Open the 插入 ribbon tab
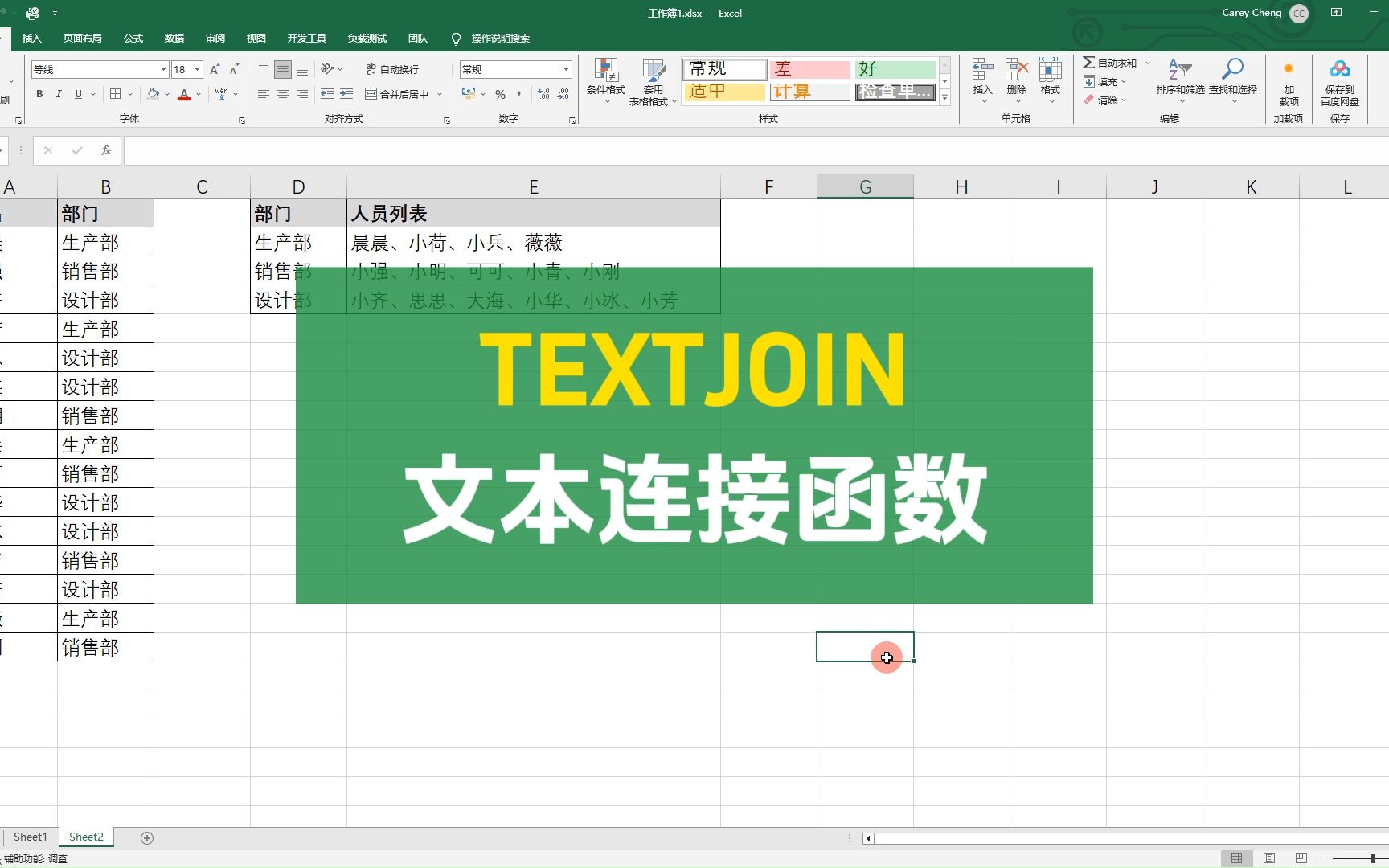 point(31,38)
